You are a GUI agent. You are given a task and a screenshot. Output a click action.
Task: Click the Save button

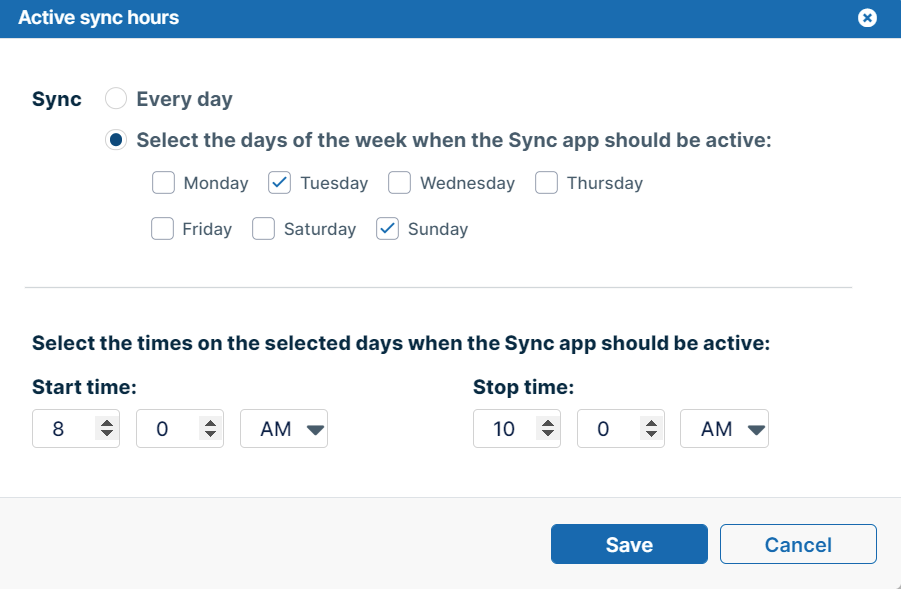(629, 544)
